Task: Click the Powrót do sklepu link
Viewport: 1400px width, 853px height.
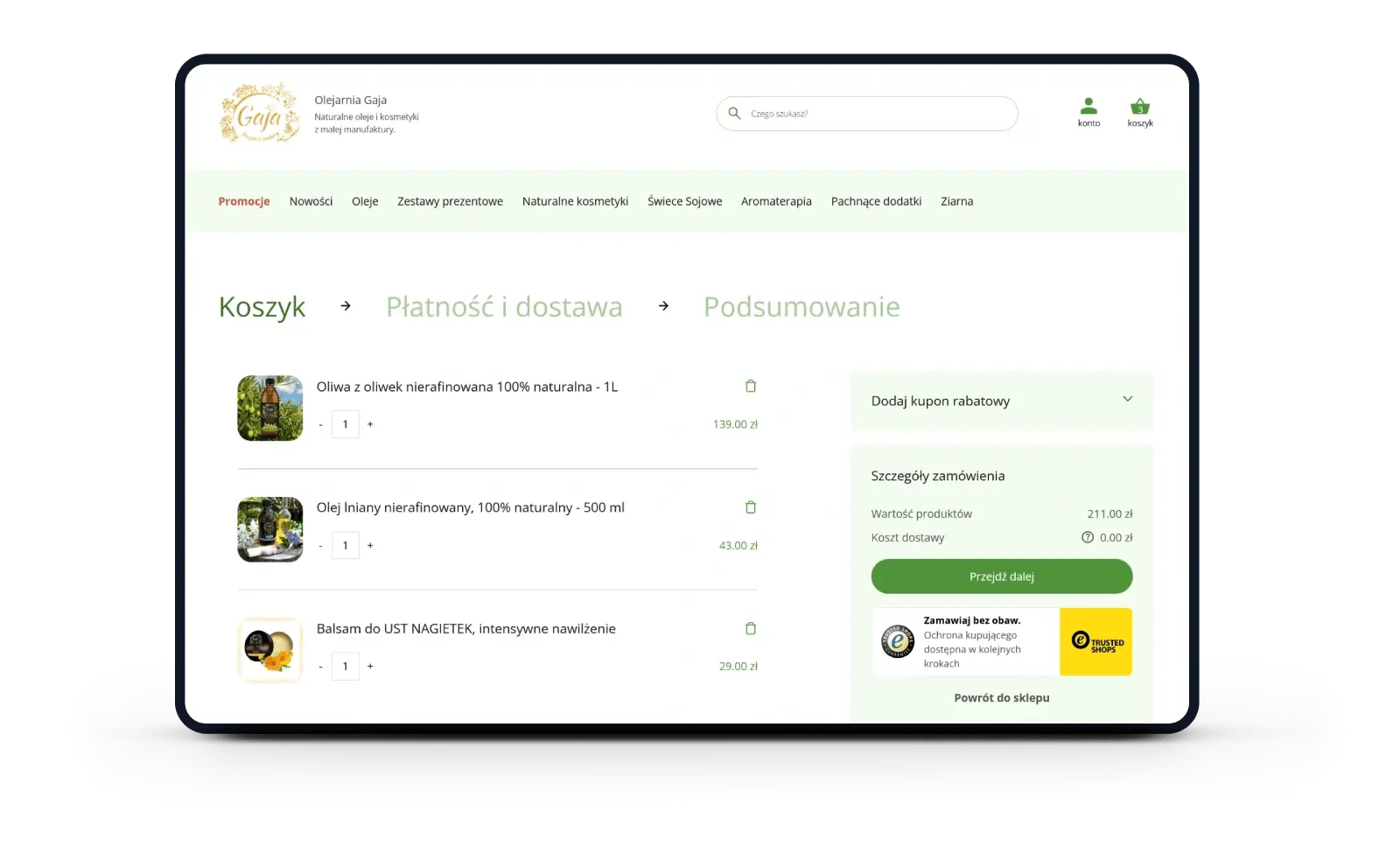Action: (1001, 697)
